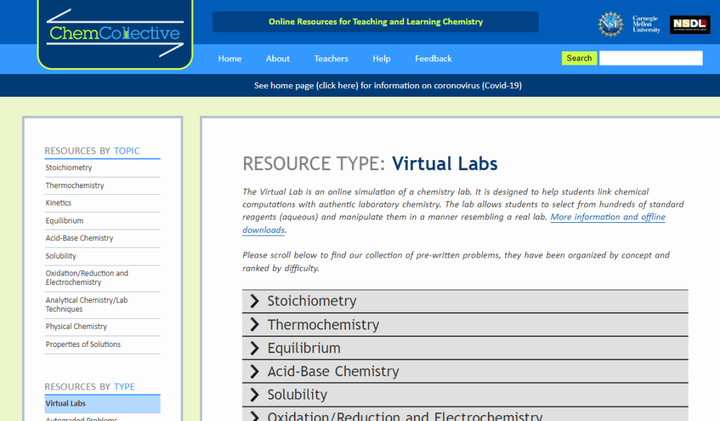Expand the Stoichiometry section chevron
This screenshot has height=421, width=720.
[x=254, y=301]
